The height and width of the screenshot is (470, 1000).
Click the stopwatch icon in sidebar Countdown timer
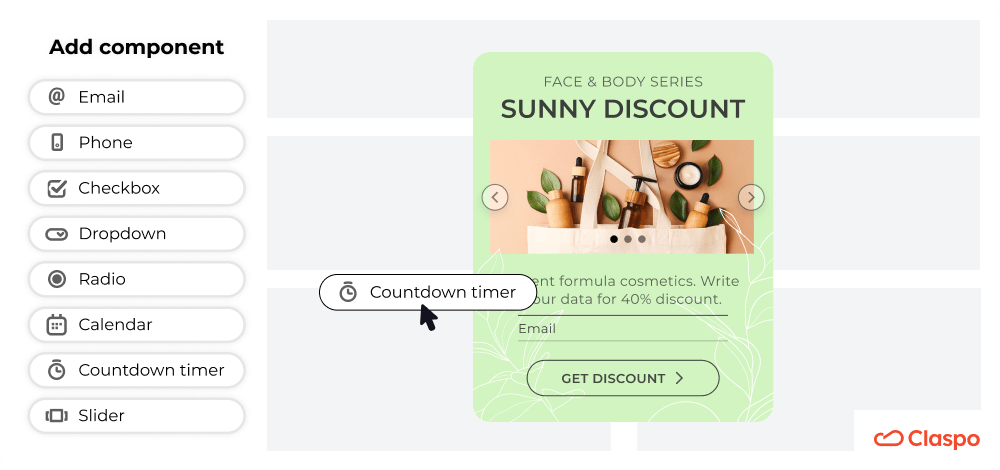(x=57, y=370)
